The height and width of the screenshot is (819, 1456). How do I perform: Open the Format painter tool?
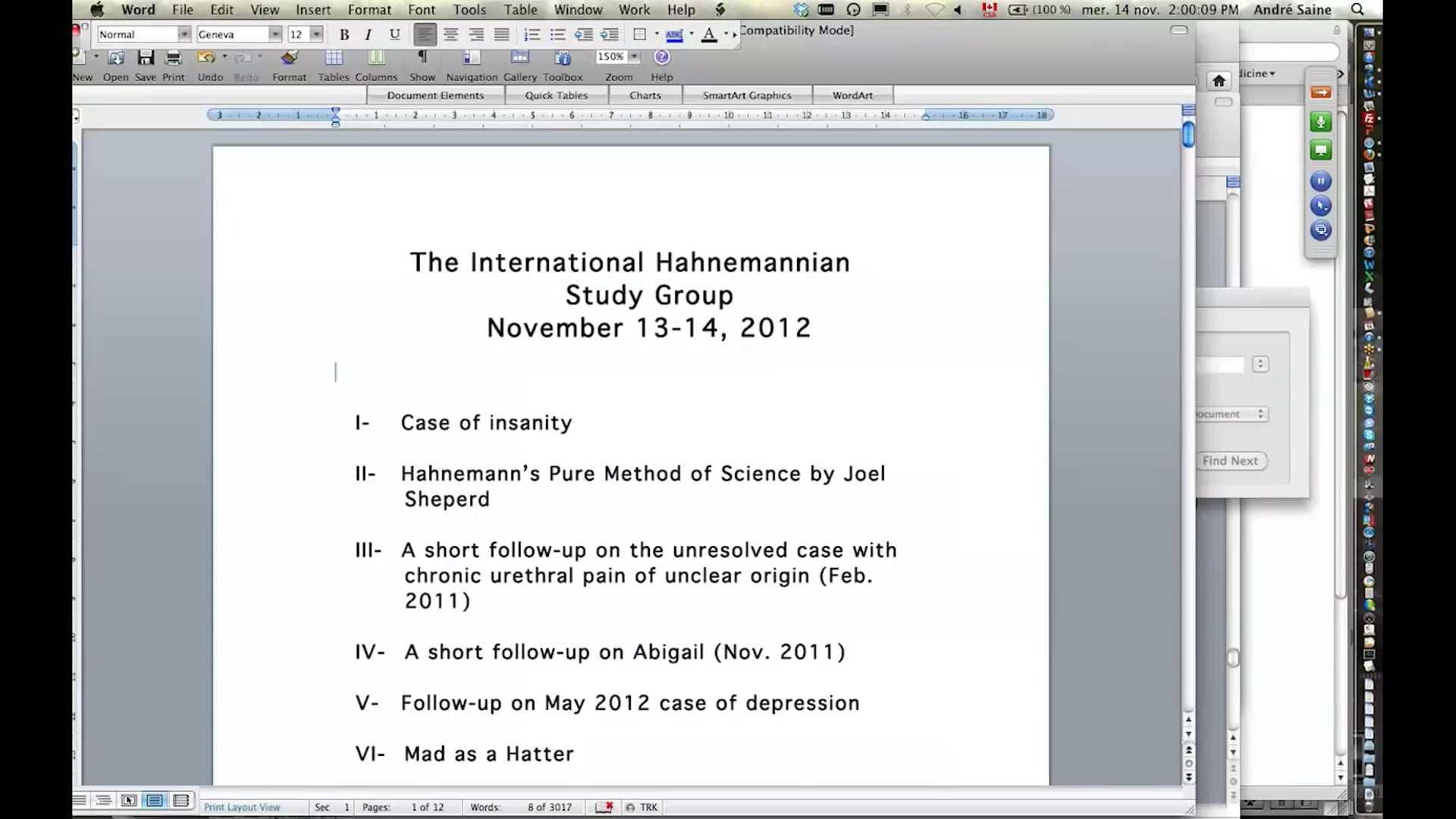(289, 58)
